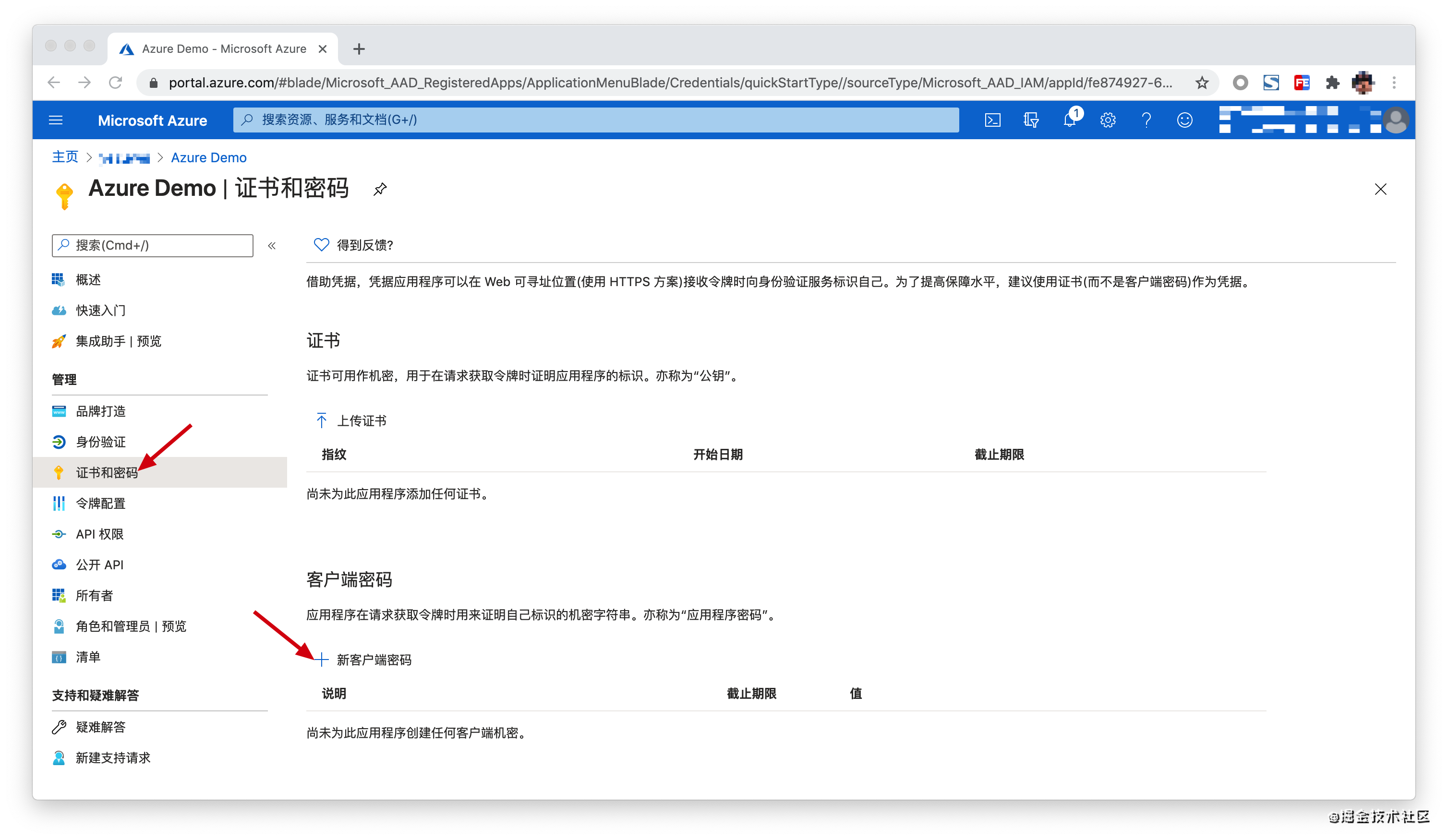Click the help question mark icon
This screenshot has width=1448, height=840.
point(1146,120)
